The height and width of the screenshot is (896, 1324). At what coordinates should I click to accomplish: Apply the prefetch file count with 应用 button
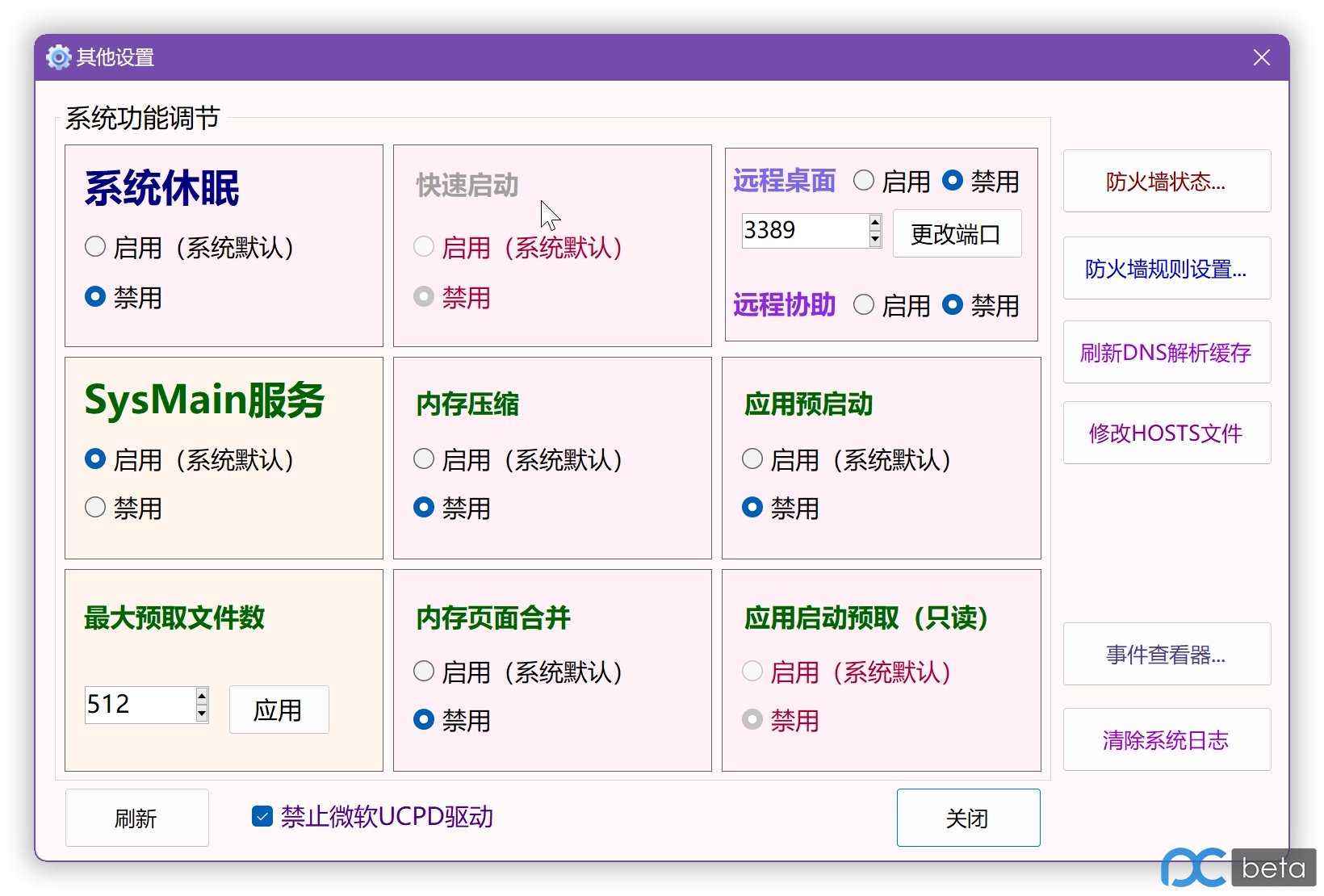279,710
